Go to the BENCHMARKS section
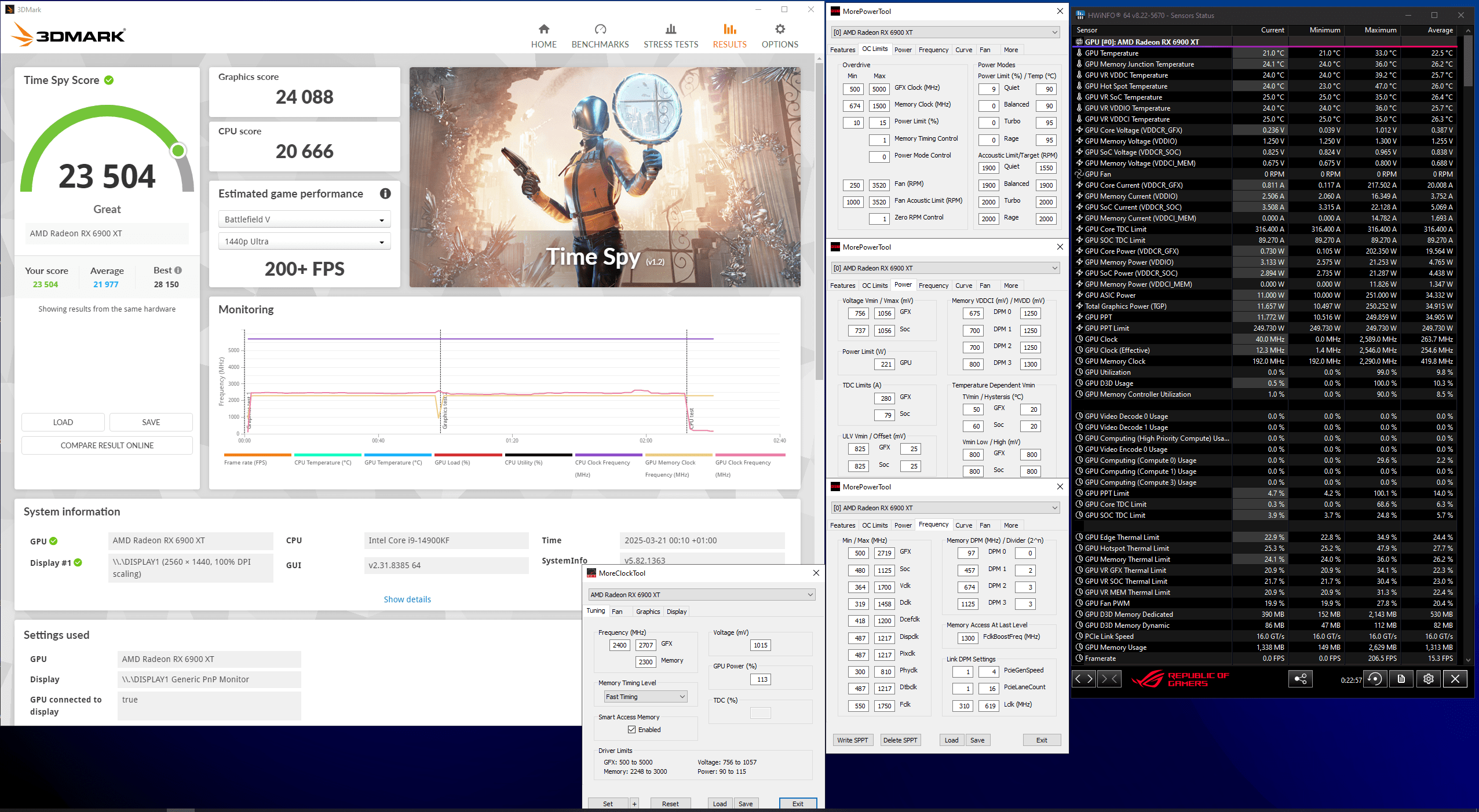Viewport: 1479px width, 812px height. (600, 36)
